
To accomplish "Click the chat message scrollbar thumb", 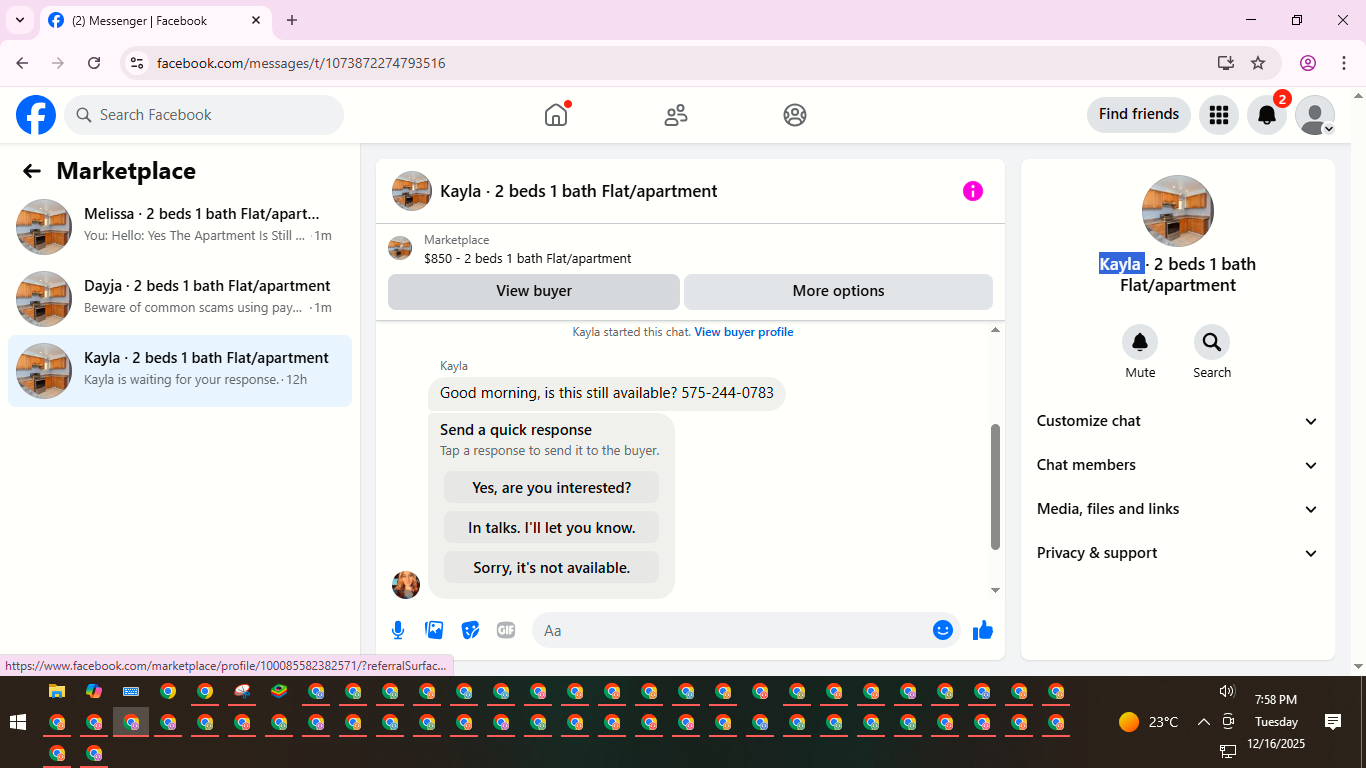I will coord(995,487).
